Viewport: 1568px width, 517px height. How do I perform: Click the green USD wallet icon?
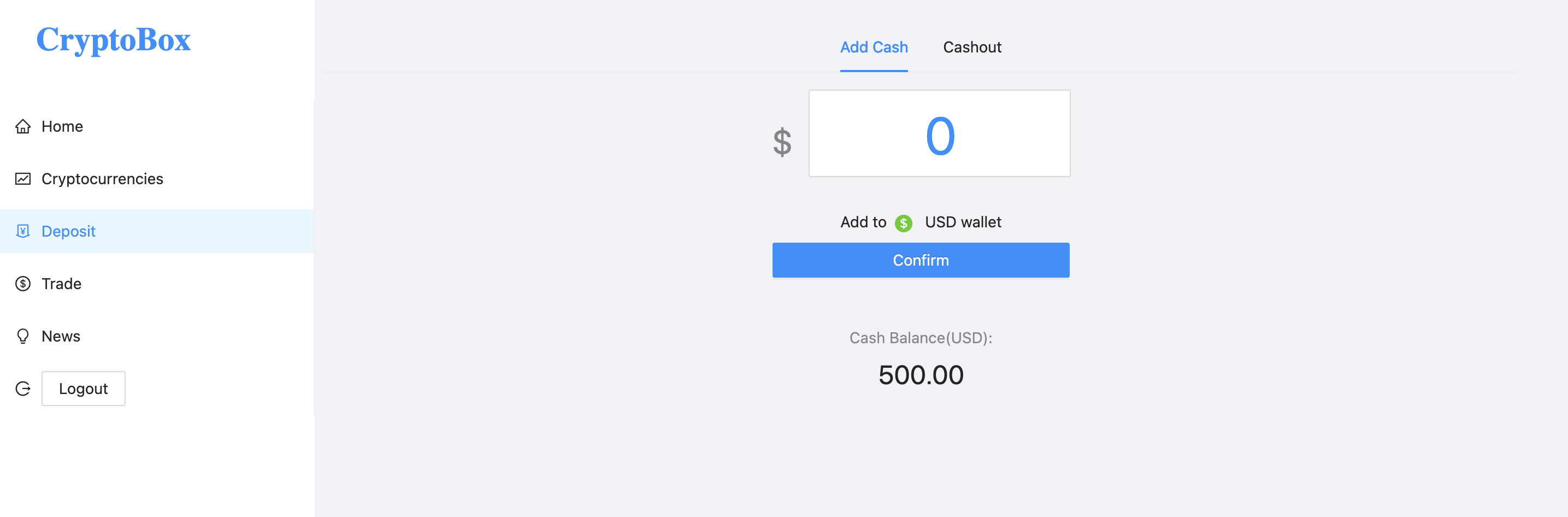click(x=903, y=224)
